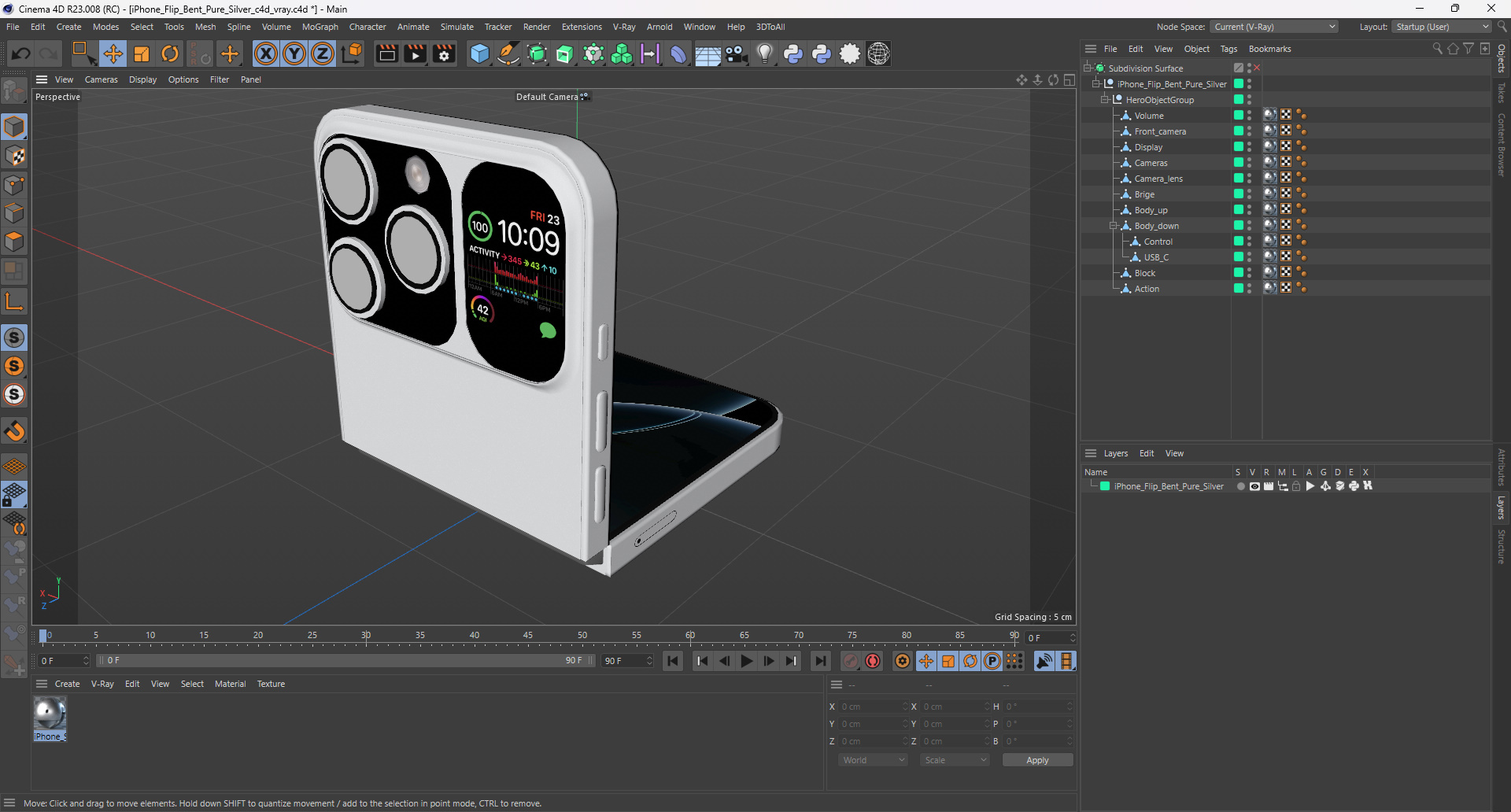Collapse the Subdivision Surface tree node
Image resolution: width=1511 pixels, height=812 pixels.
click(1087, 68)
